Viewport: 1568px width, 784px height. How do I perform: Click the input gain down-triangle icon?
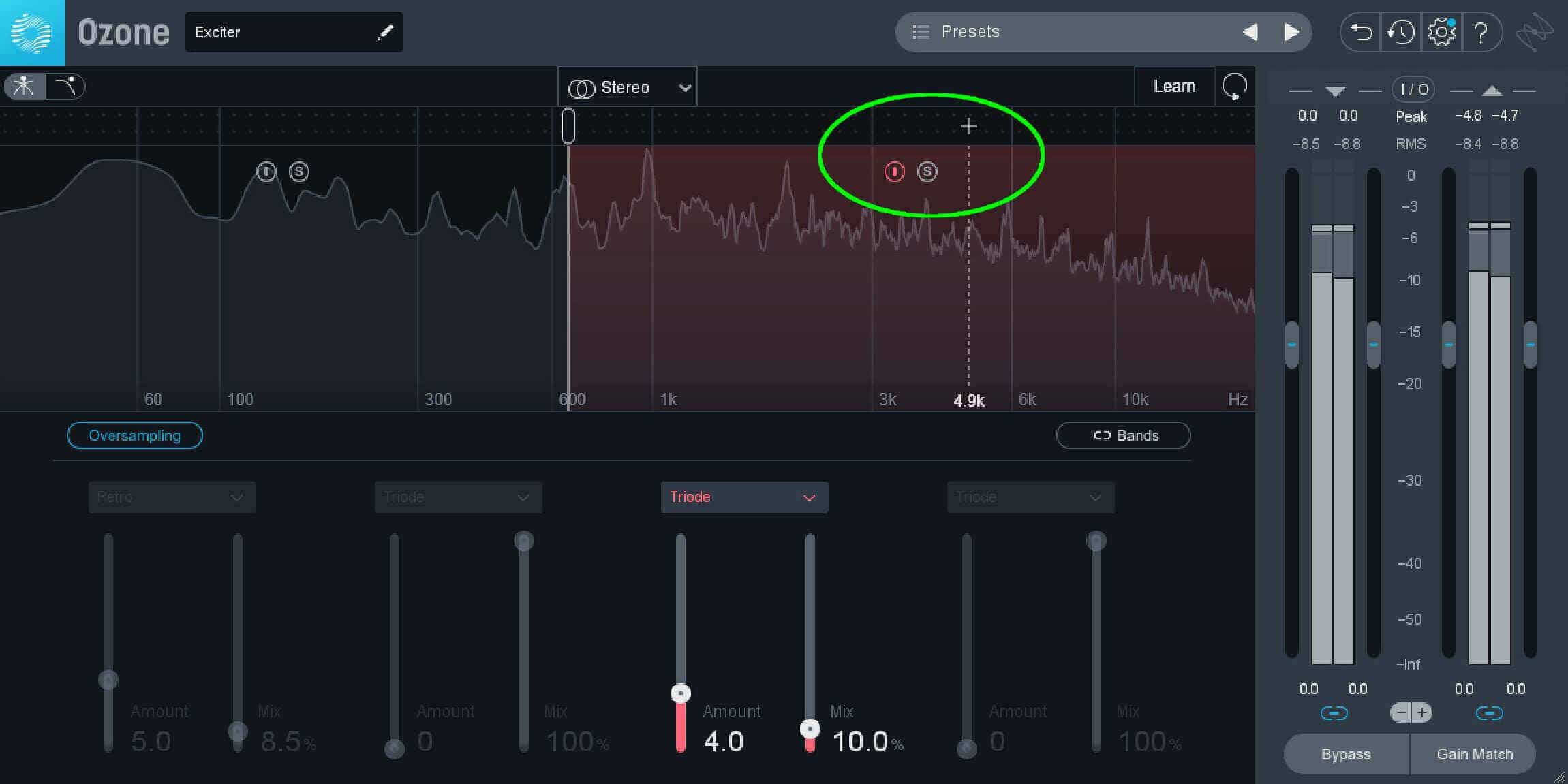pyautogui.click(x=1335, y=91)
